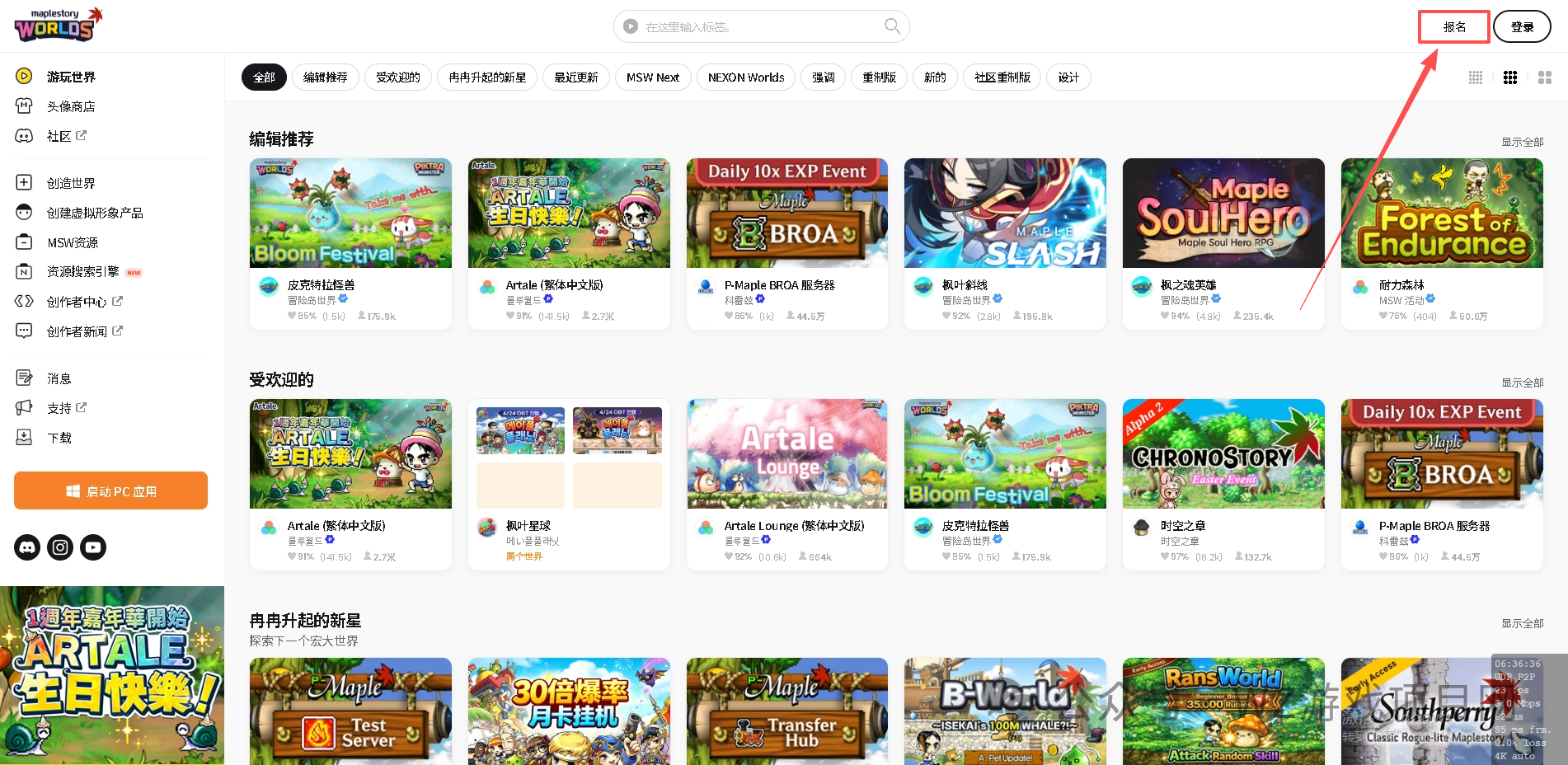This screenshot has width=1568, height=765.
Task: Expand 编辑推荐 with 显示全部
Action: 1522,142
